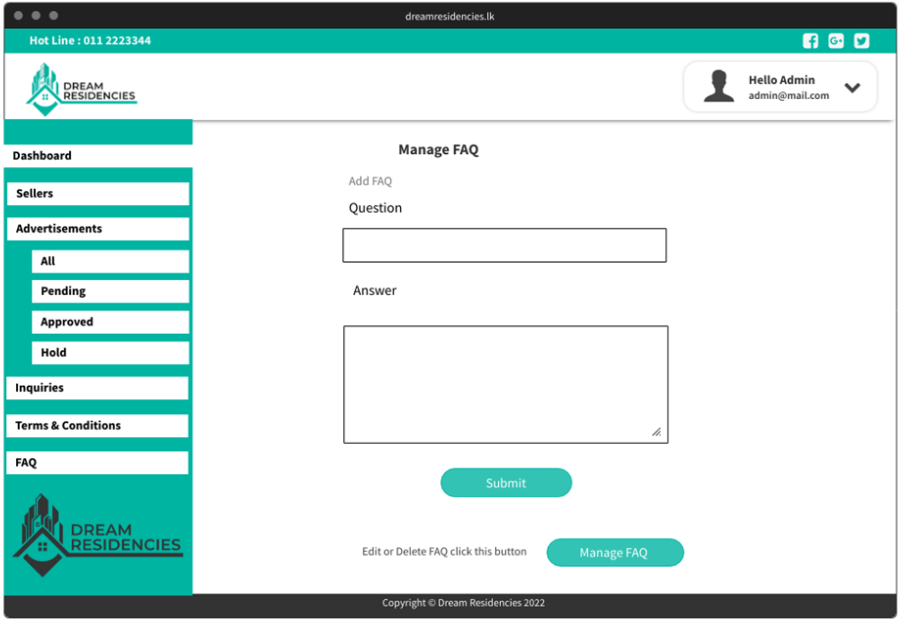Image resolution: width=901 pixels, height=622 pixels.
Task: Focus the Answer text area
Action: [506, 385]
